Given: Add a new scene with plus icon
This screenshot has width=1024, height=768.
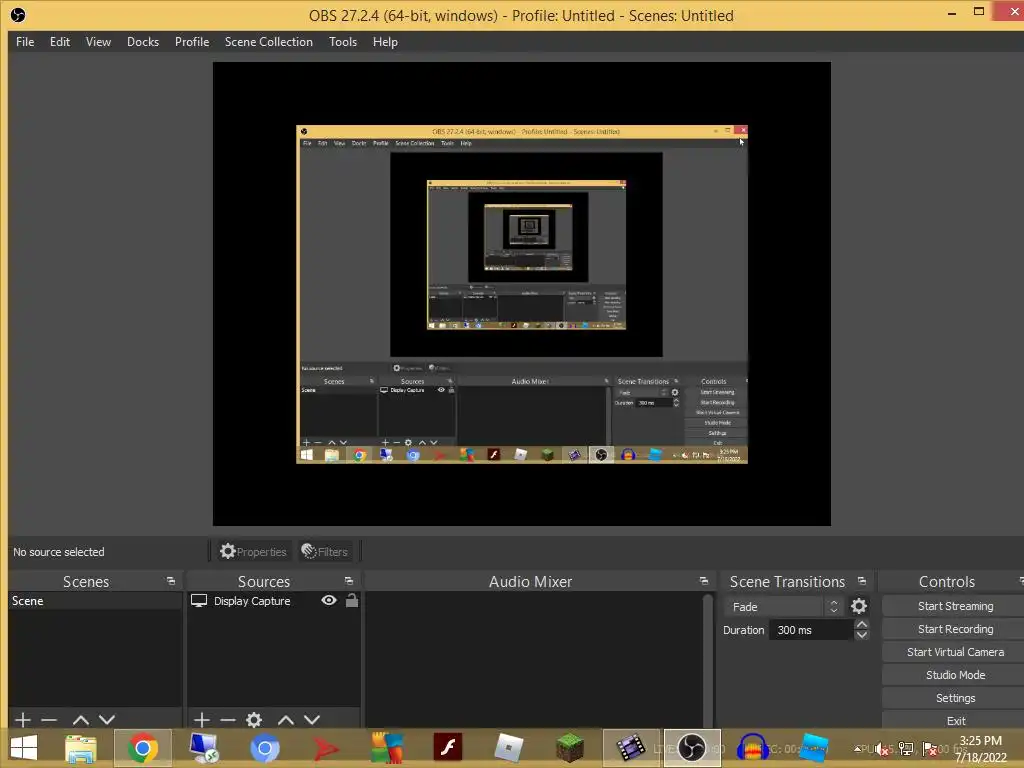Looking at the screenshot, I should click(23, 720).
